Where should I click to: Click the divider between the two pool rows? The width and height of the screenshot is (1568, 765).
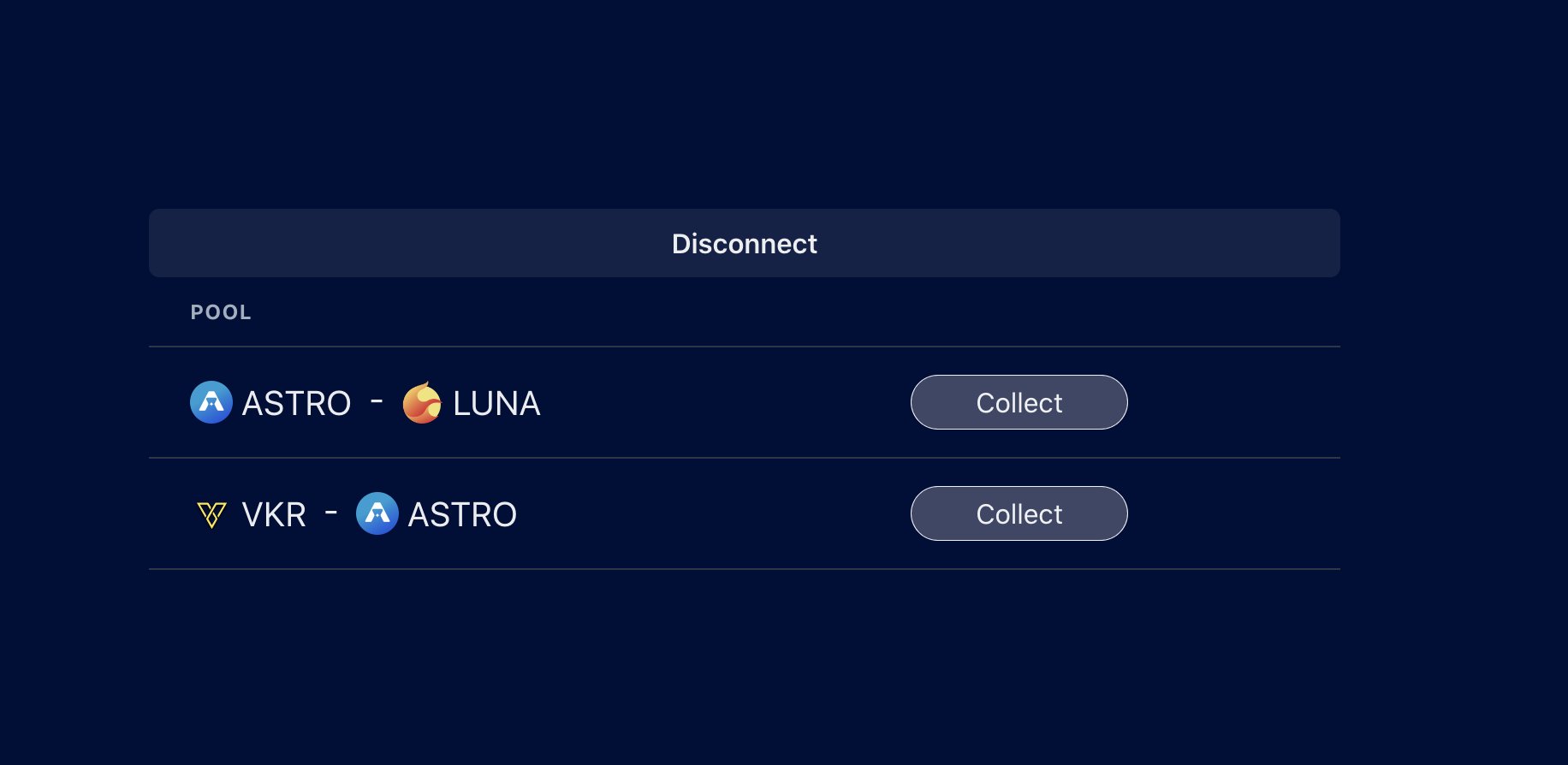745,458
